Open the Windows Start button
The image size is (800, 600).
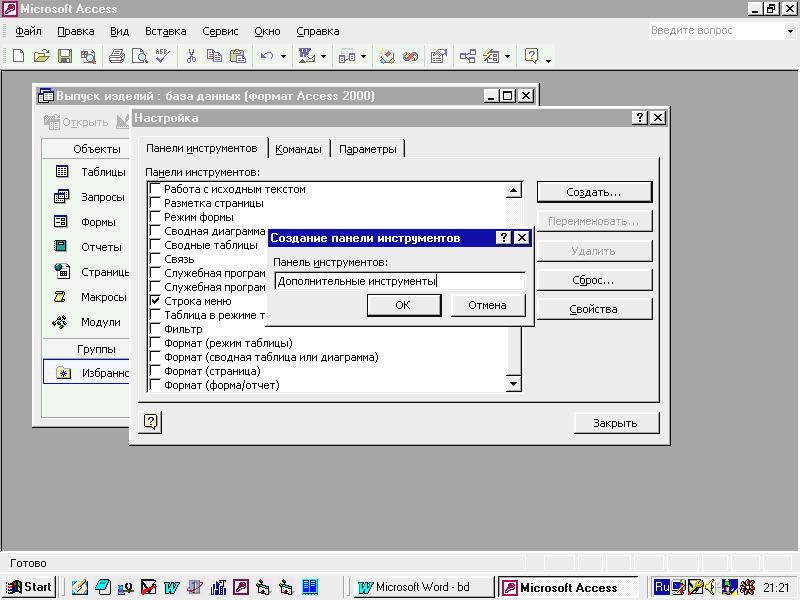pyautogui.click(x=29, y=587)
